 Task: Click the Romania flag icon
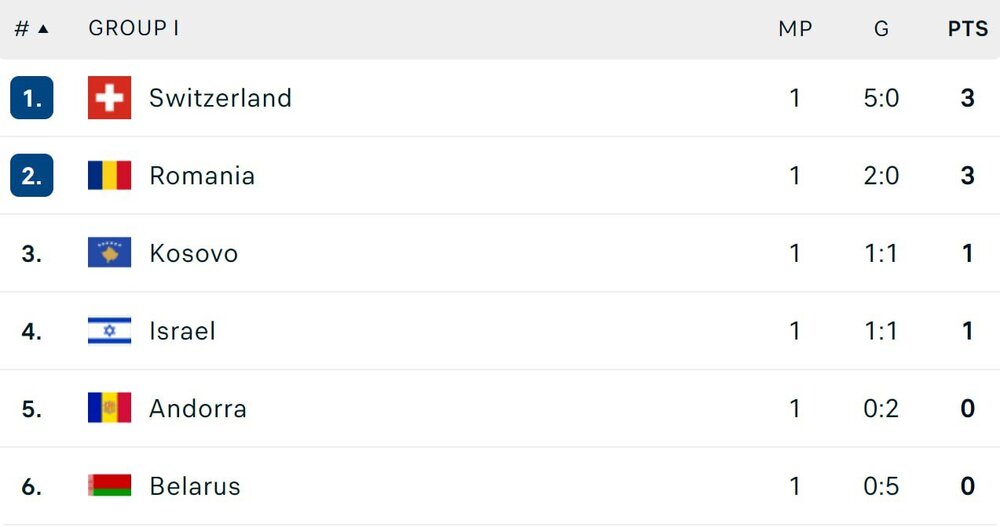click(x=109, y=176)
